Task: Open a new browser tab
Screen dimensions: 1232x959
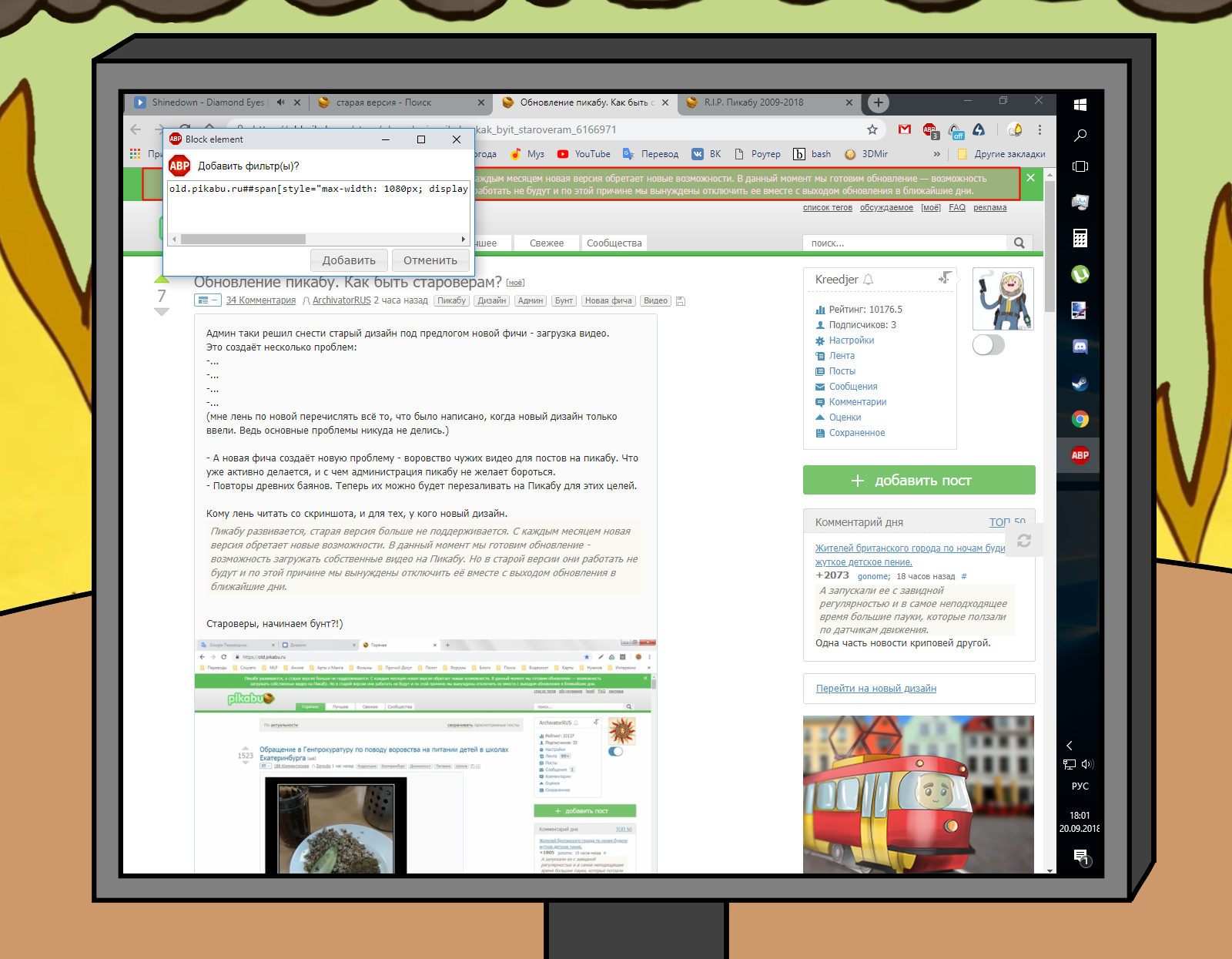Action: [879, 102]
